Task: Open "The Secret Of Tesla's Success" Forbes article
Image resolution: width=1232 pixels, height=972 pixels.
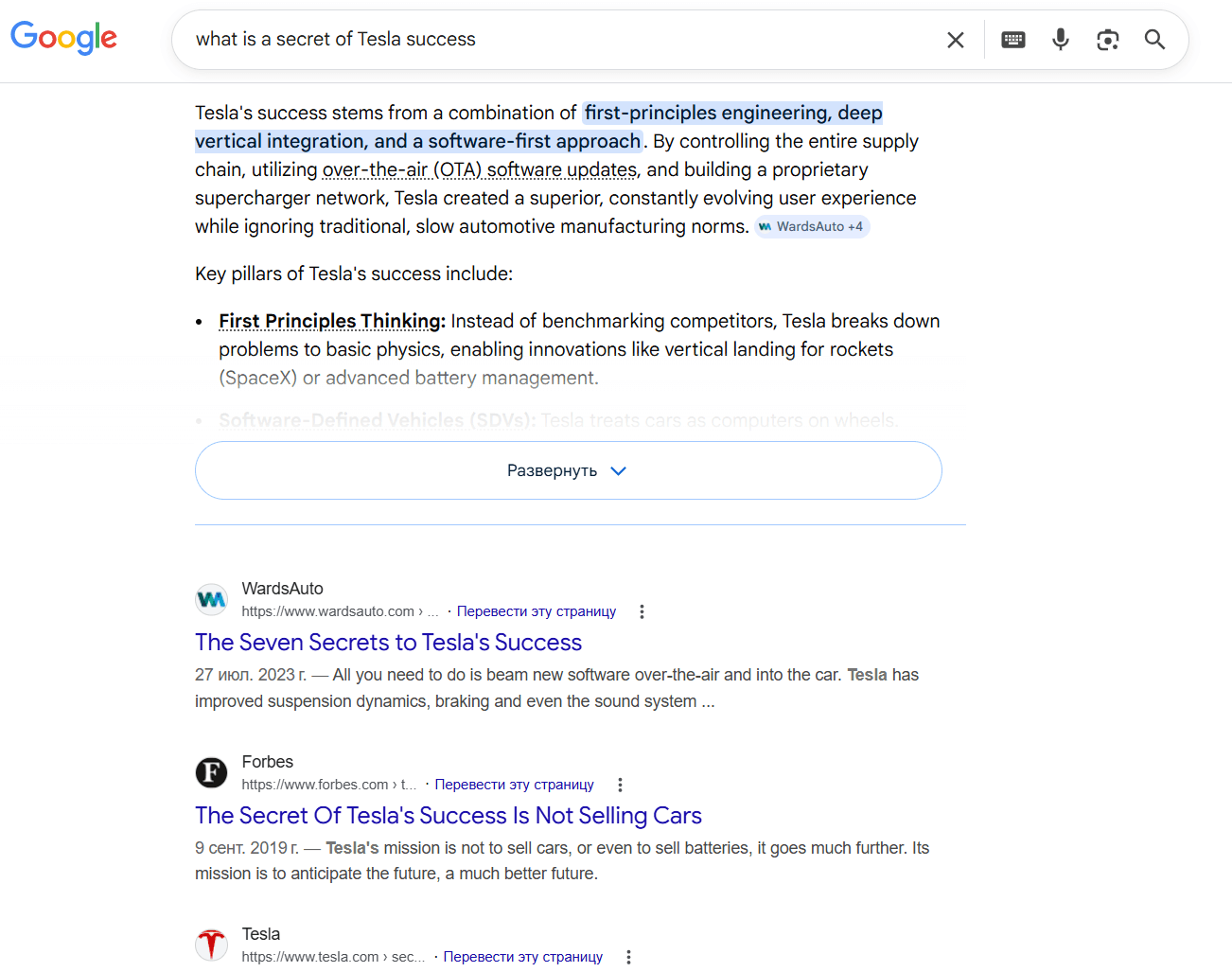Action: pyautogui.click(x=448, y=816)
